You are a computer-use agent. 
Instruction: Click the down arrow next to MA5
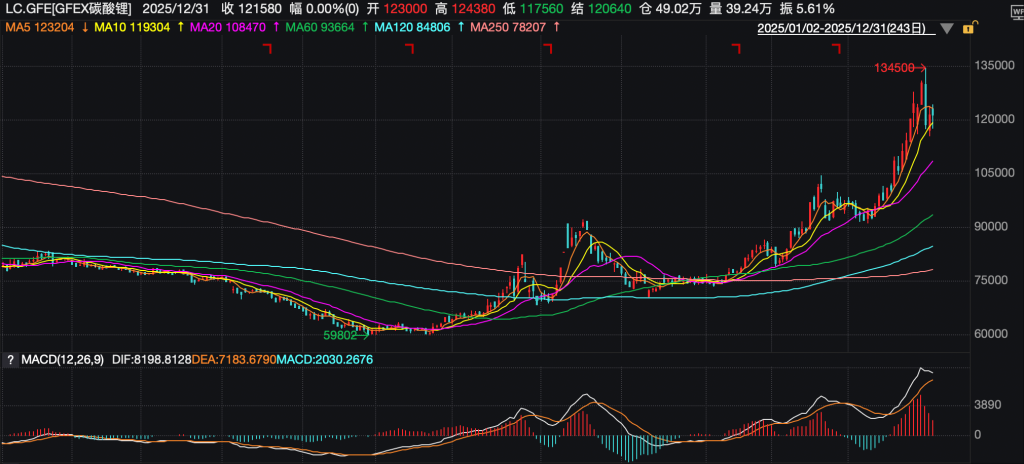pos(85,28)
